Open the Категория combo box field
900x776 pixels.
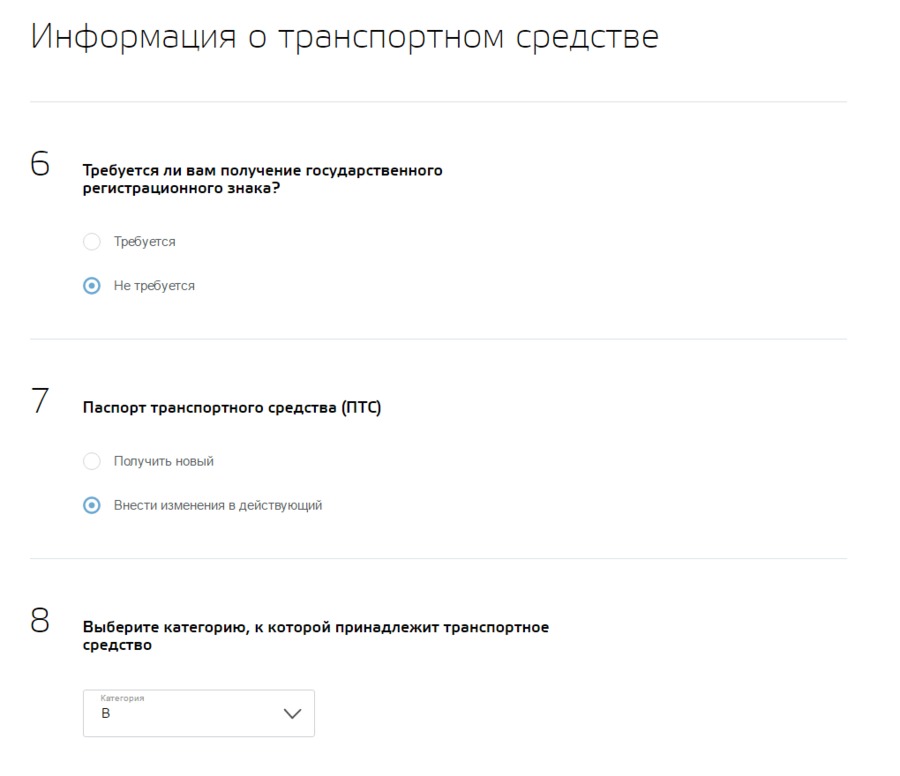(x=198, y=714)
